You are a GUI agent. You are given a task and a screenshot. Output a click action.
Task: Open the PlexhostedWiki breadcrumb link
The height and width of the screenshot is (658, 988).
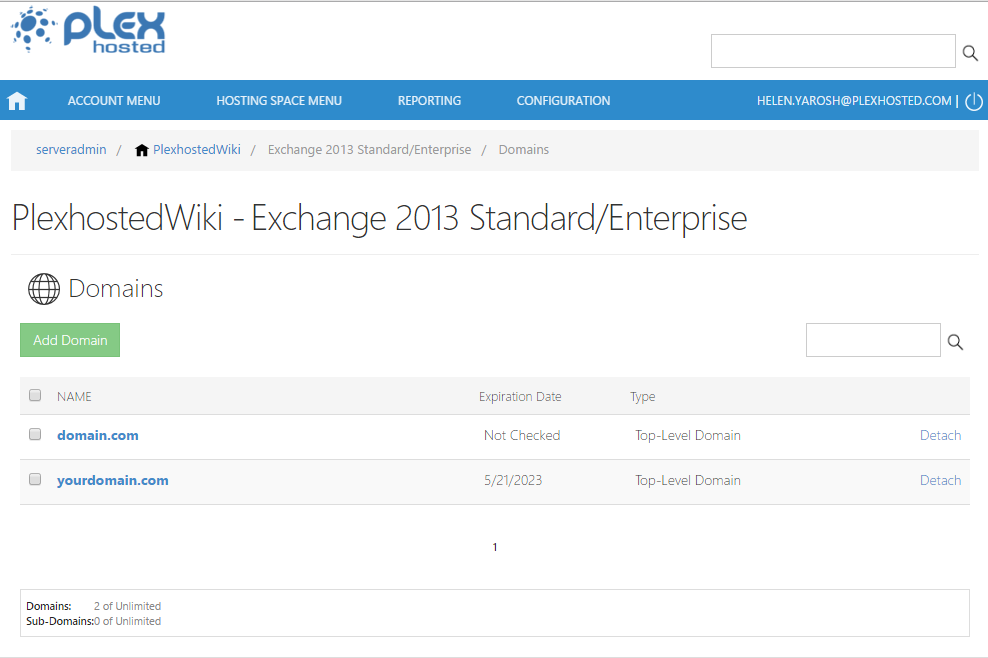tap(197, 149)
